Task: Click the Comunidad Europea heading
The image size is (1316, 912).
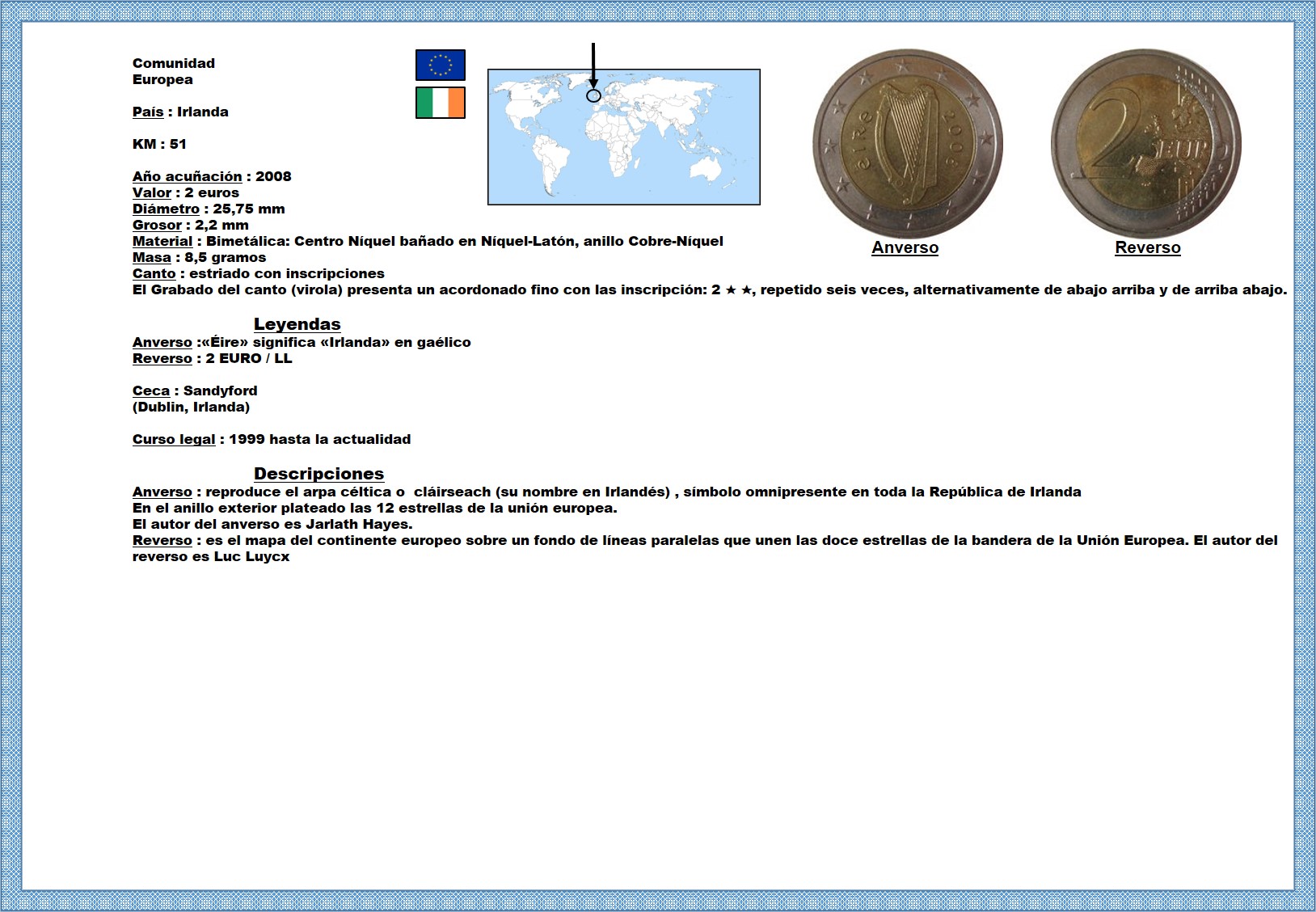Action: pos(174,71)
